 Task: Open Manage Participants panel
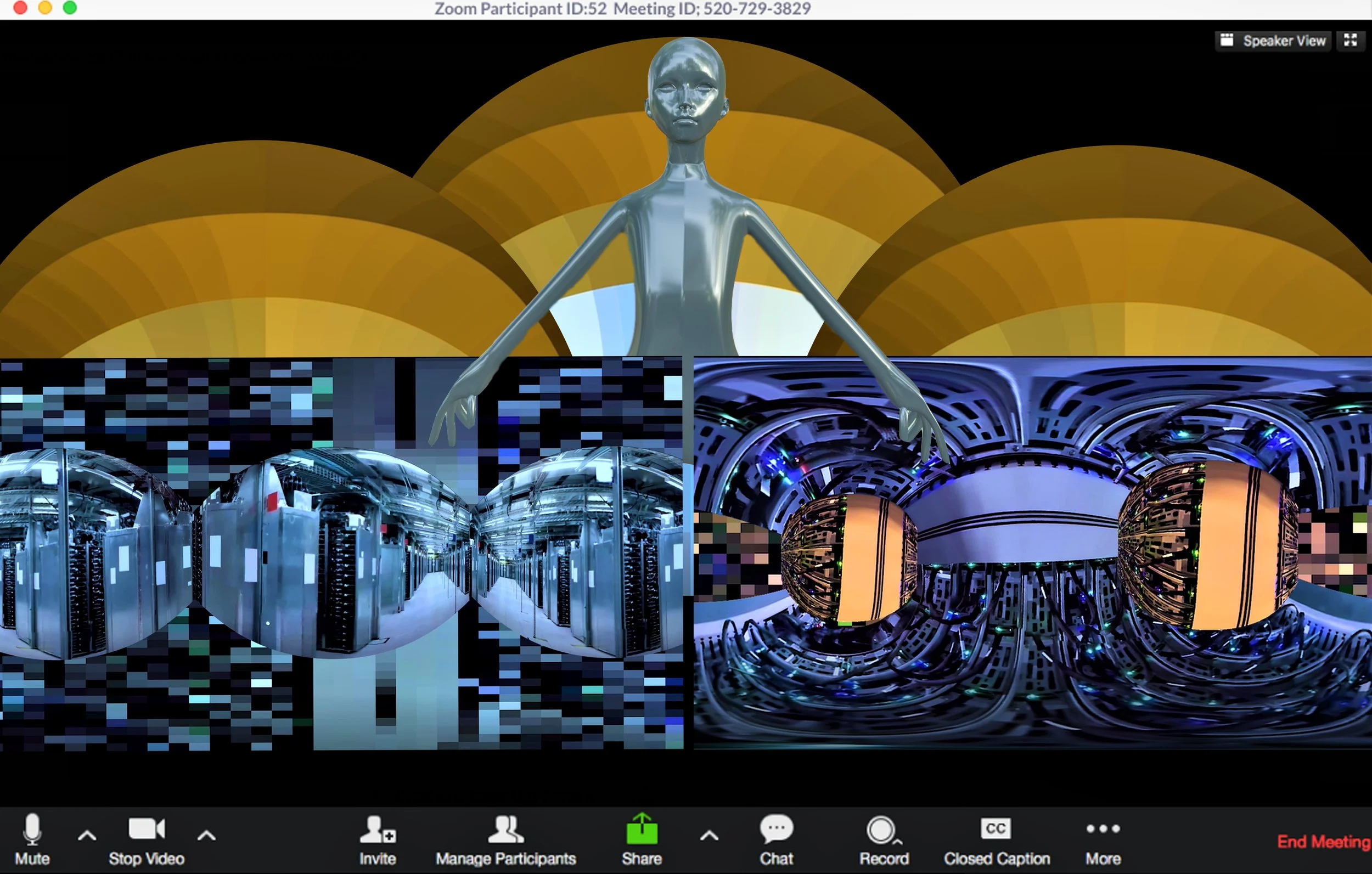(505, 830)
